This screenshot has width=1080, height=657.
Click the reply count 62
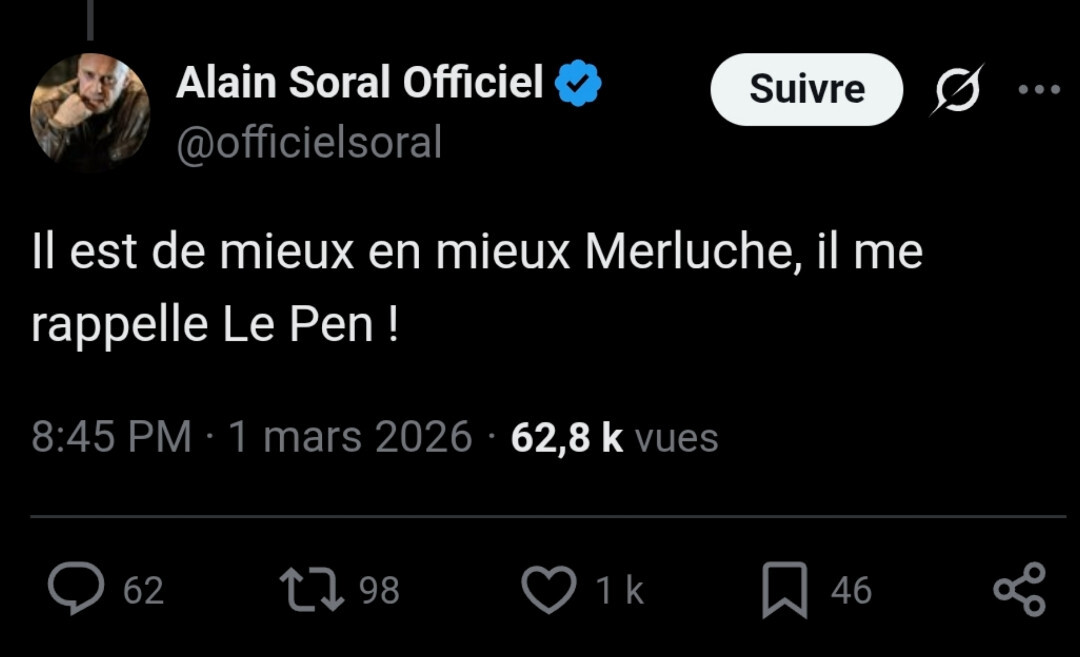[143, 590]
